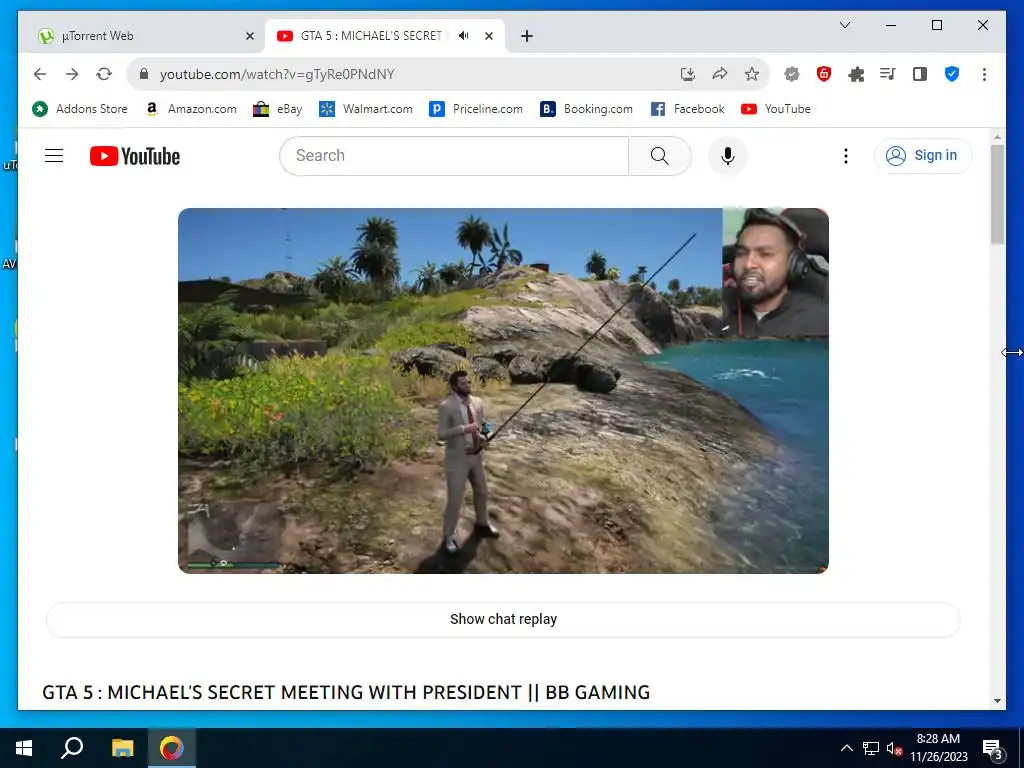The image size is (1024, 768).
Task: Open eBay bookmark
Action: (278, 109)
